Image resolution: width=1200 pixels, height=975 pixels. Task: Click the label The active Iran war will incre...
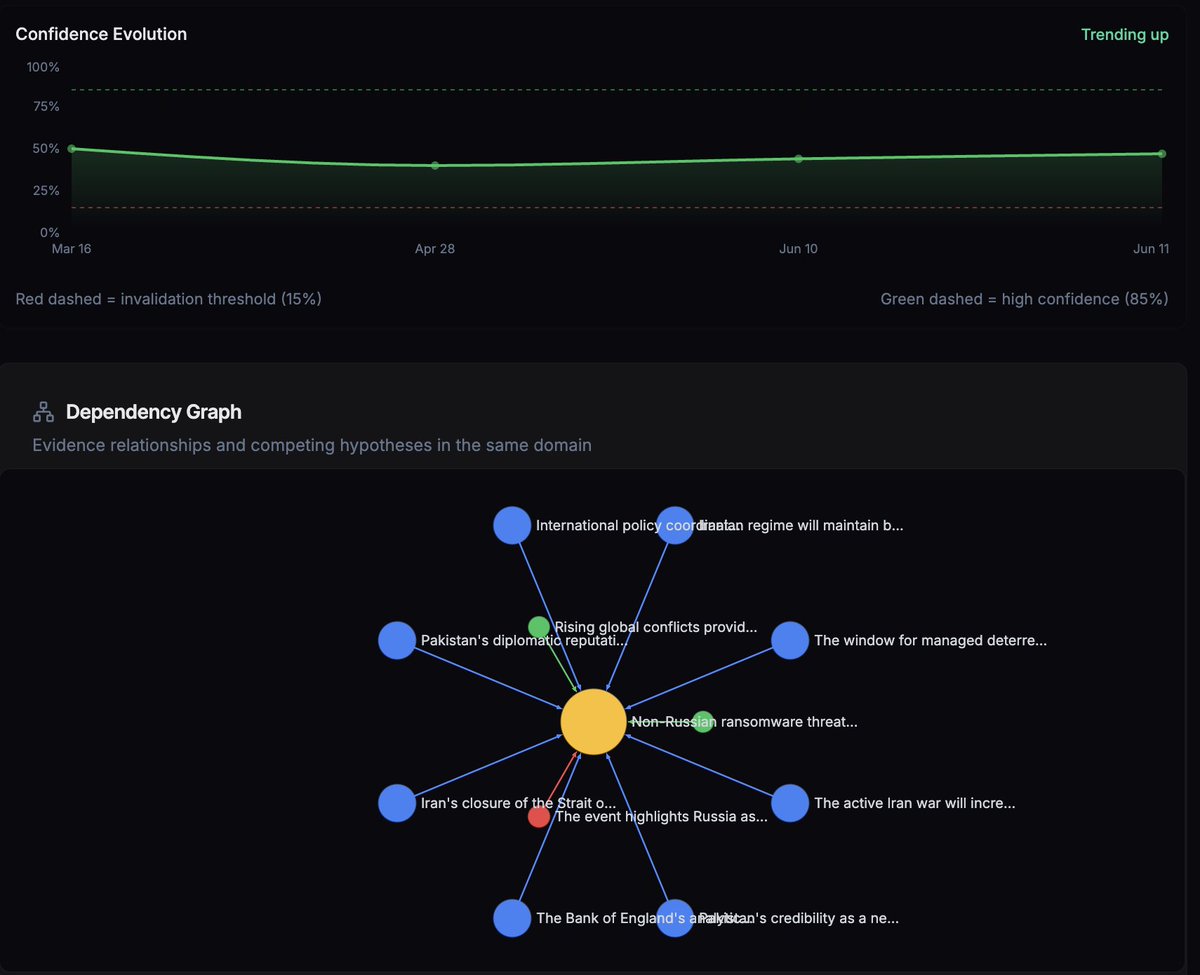(x=914, y=803)
